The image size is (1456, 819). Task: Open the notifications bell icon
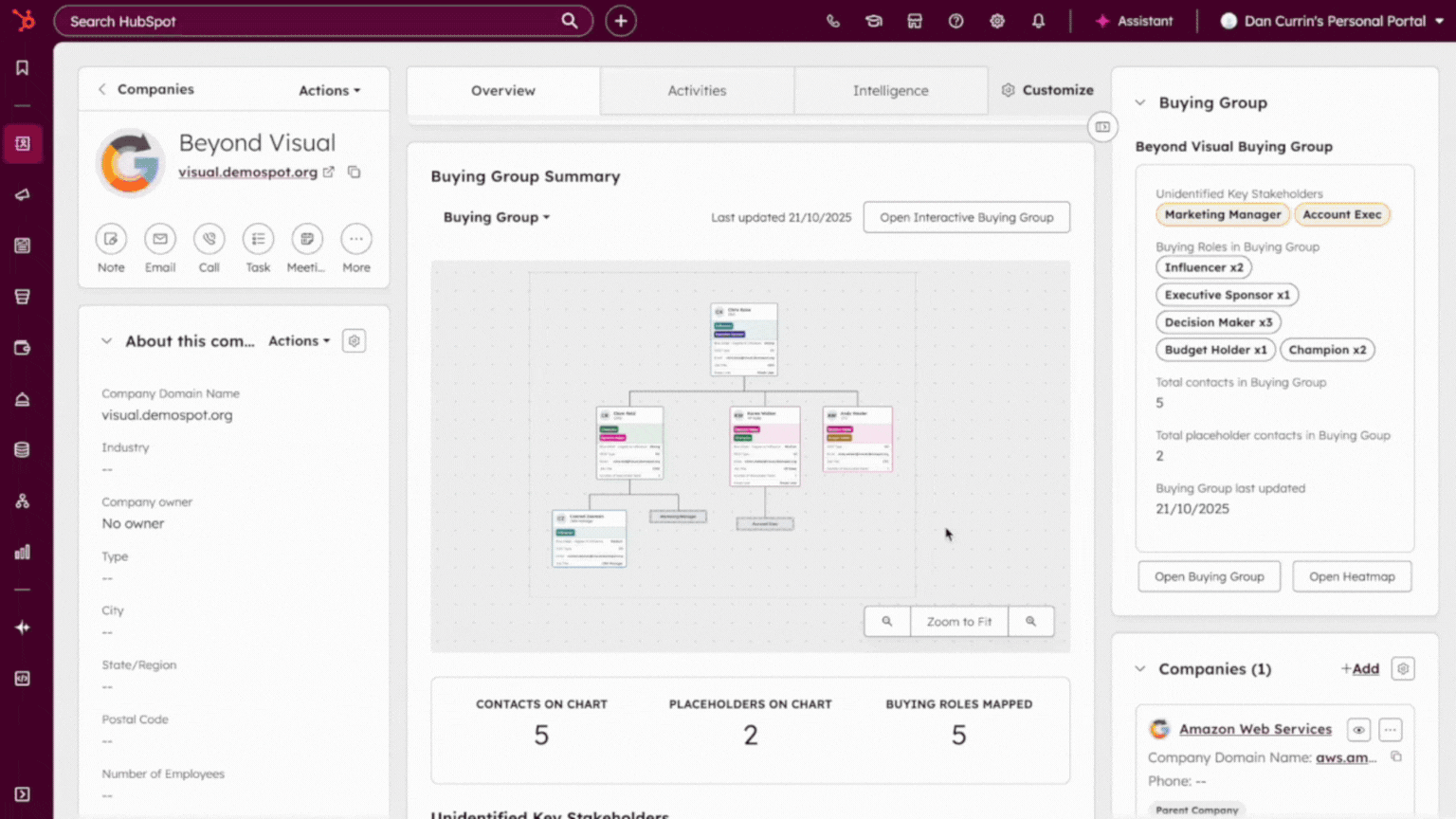pyautogui.click(x=1038, y=21)
